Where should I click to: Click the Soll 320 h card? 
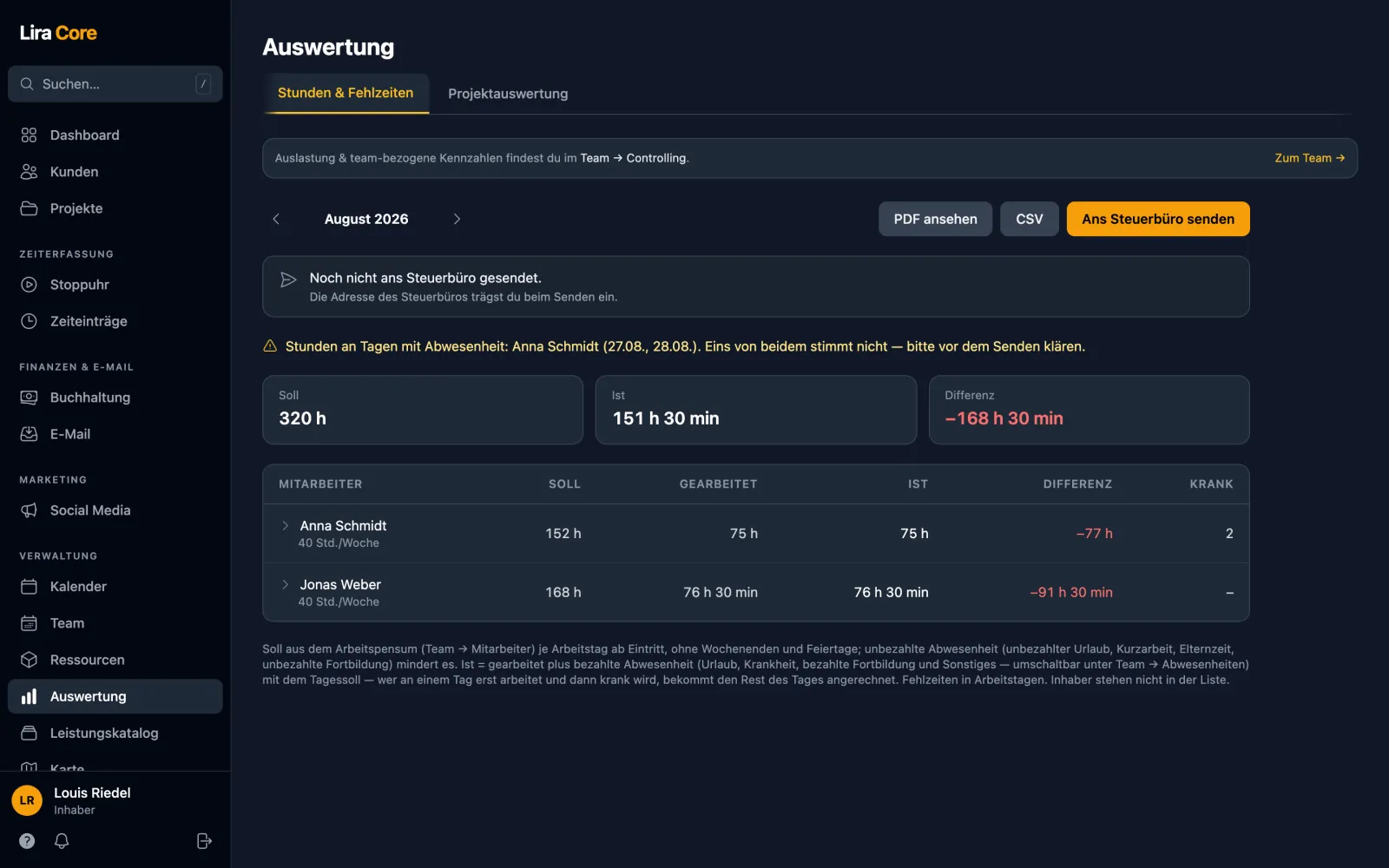click(x=423, y=410)
